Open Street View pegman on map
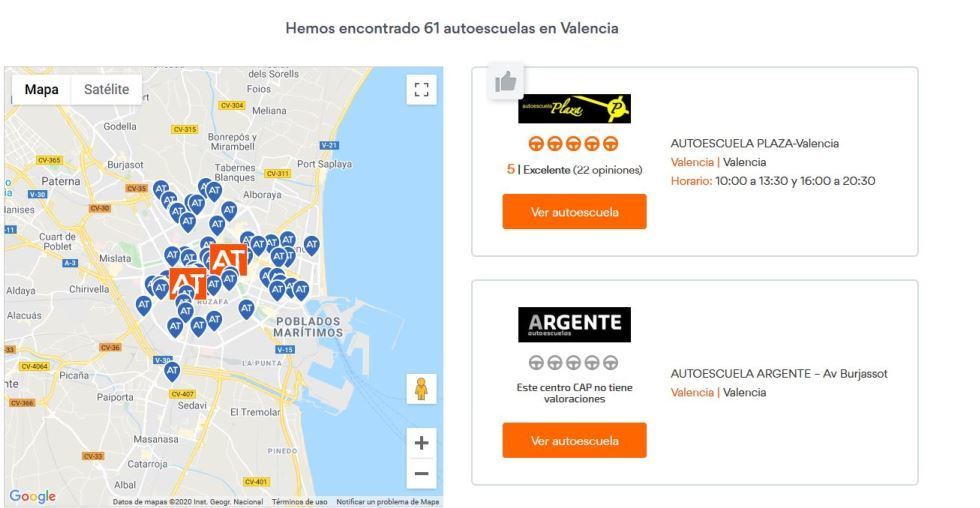 point(421,389)
